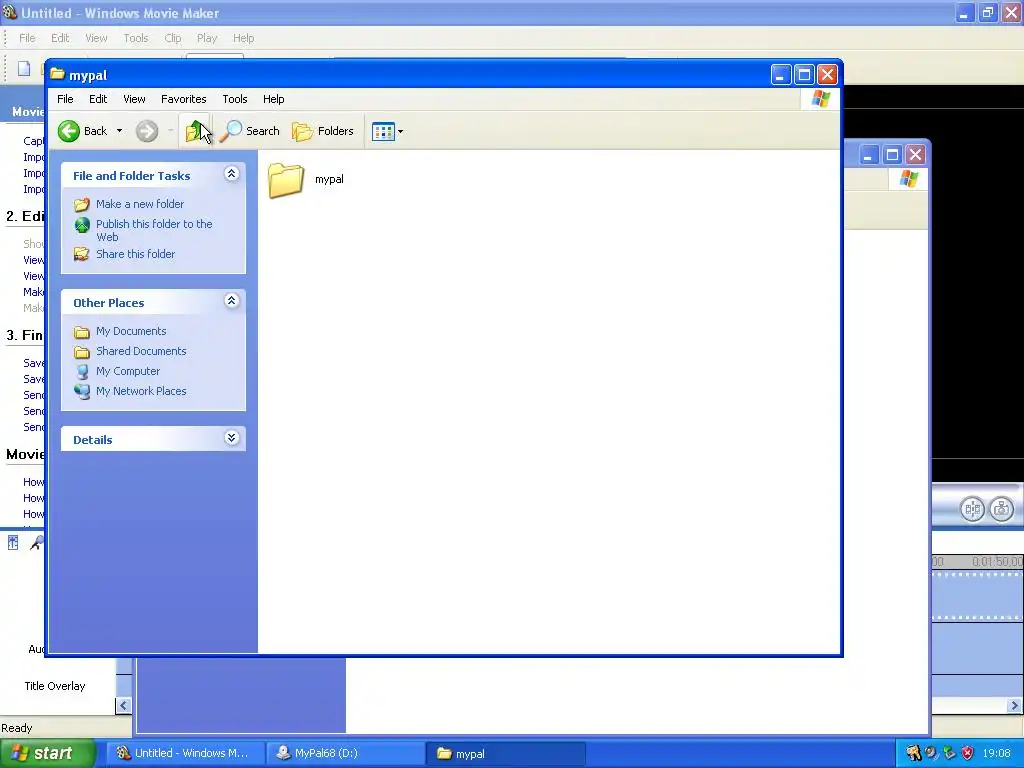Open the Back history dropdown arrow
The width and height of the screenshot is (1024, 768).
point(119,131)
